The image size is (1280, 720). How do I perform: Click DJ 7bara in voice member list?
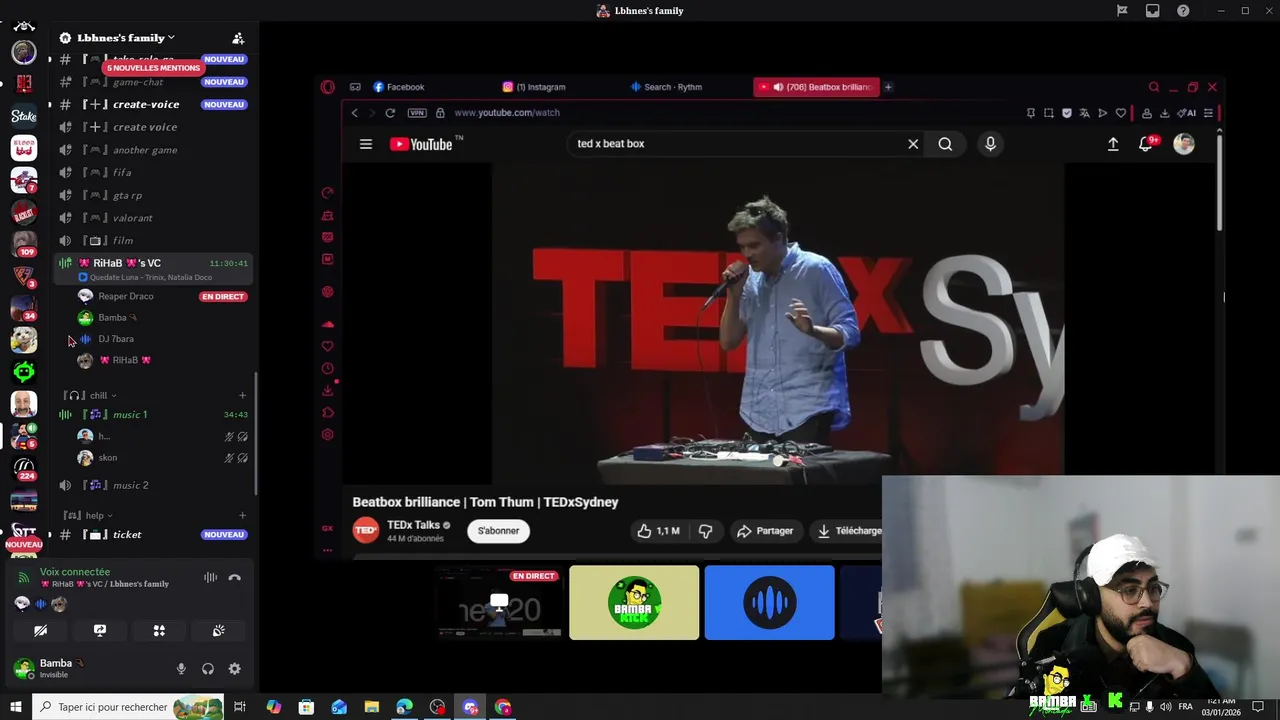tap(116, 339)
